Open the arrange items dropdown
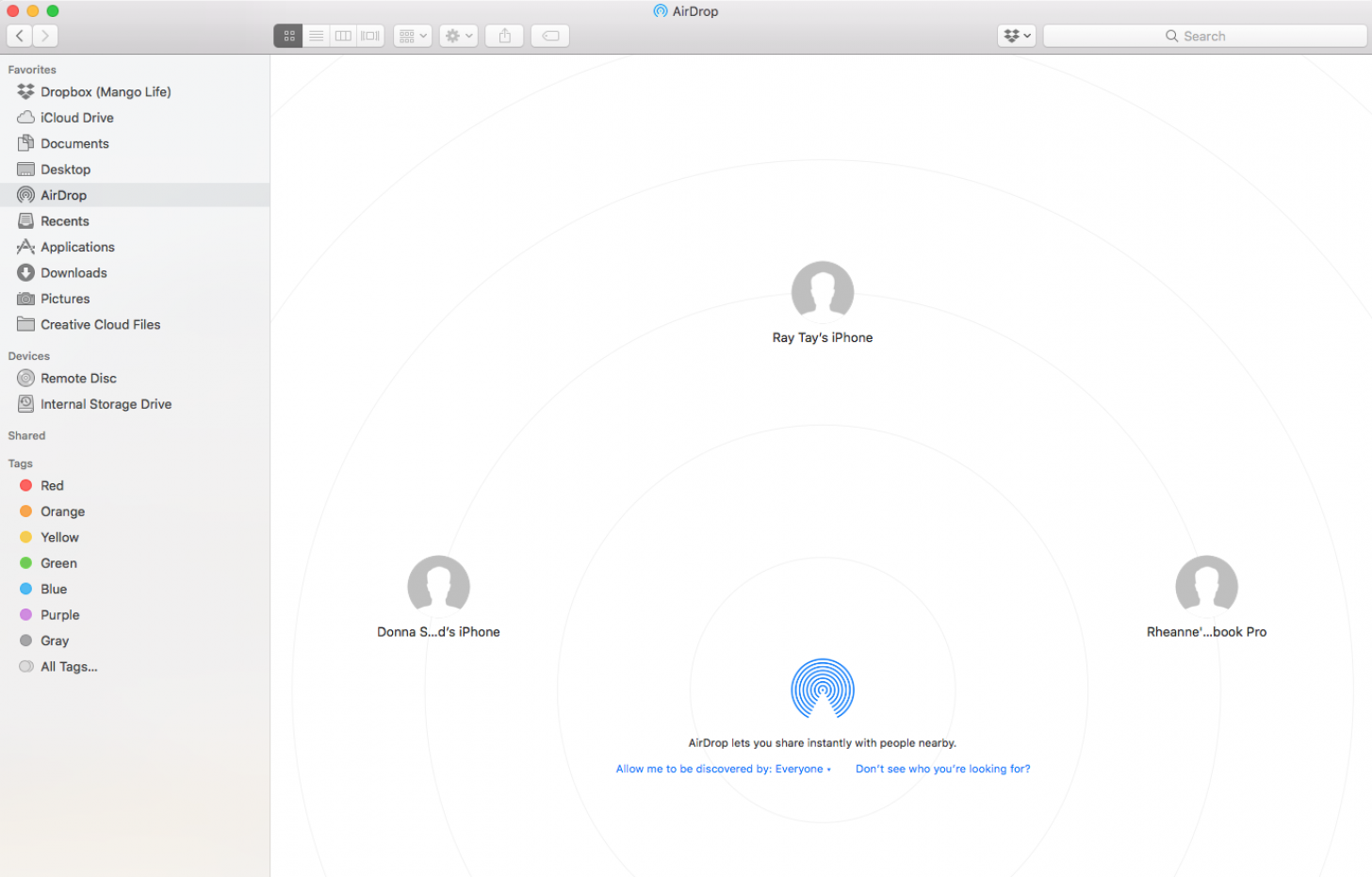1372x877 pixels. [x=413, y=36]
